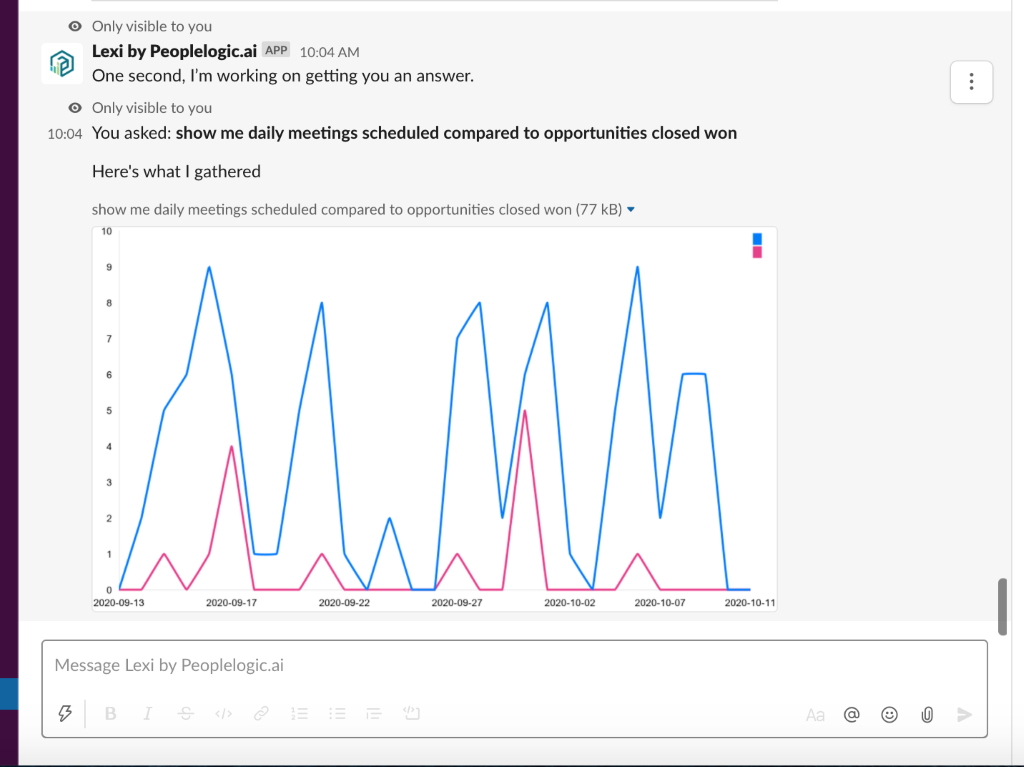Insert a link using the link icon
Screen dimensions: 1024x767
(x=261, y=713)
